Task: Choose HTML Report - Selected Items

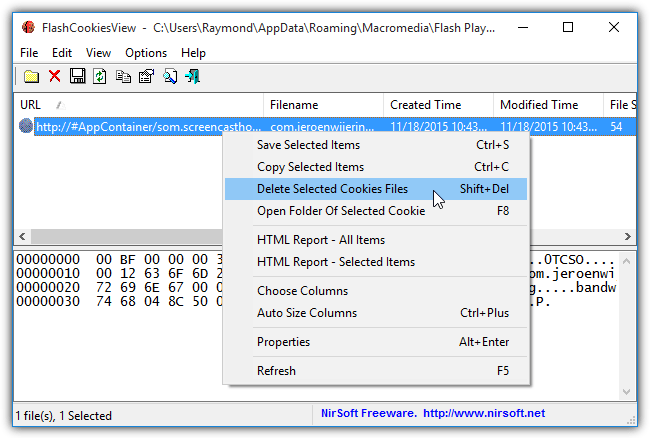Action: click(376, 262)
